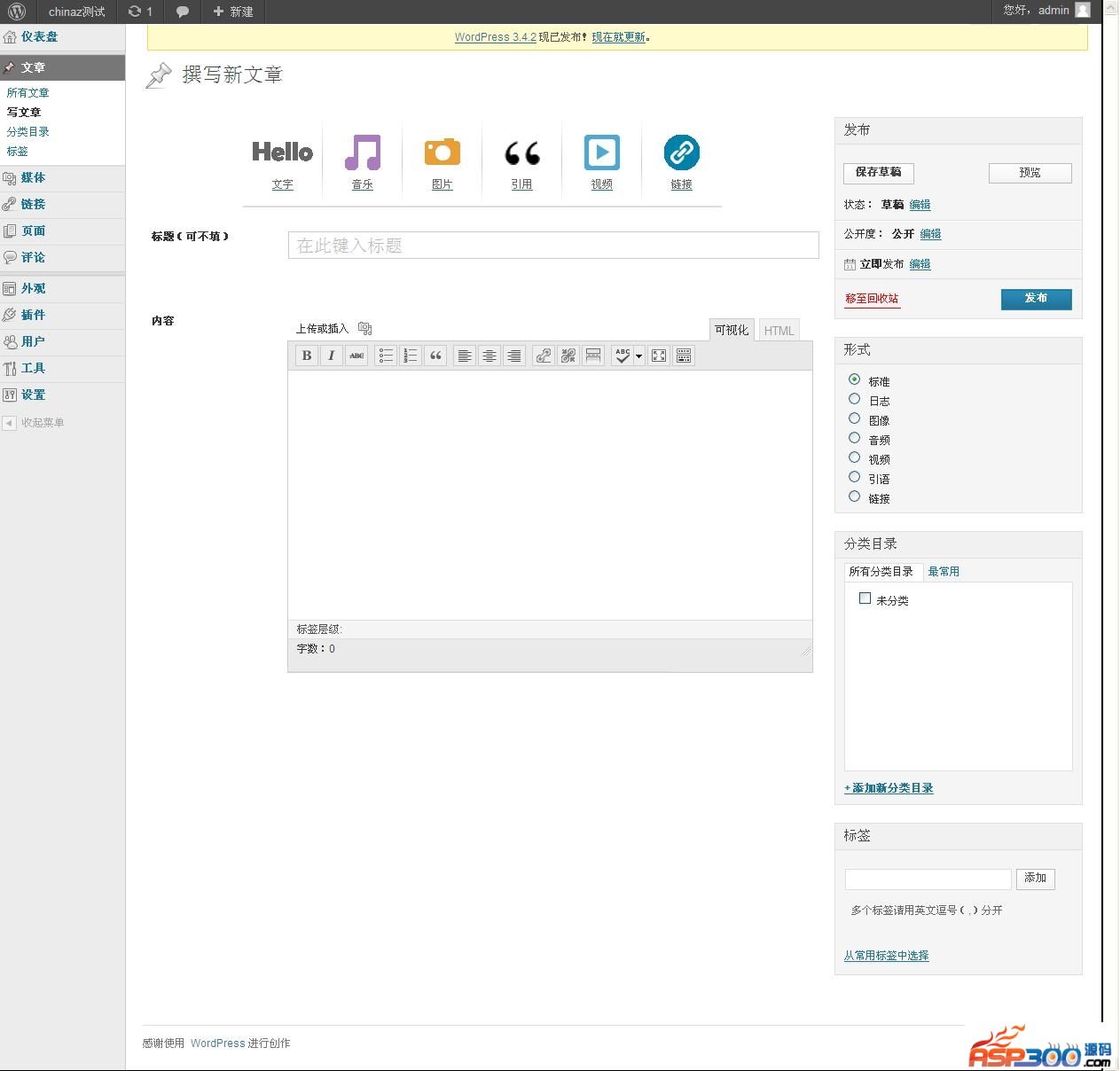Click the blue 发布 publish button

[1036, 299]
